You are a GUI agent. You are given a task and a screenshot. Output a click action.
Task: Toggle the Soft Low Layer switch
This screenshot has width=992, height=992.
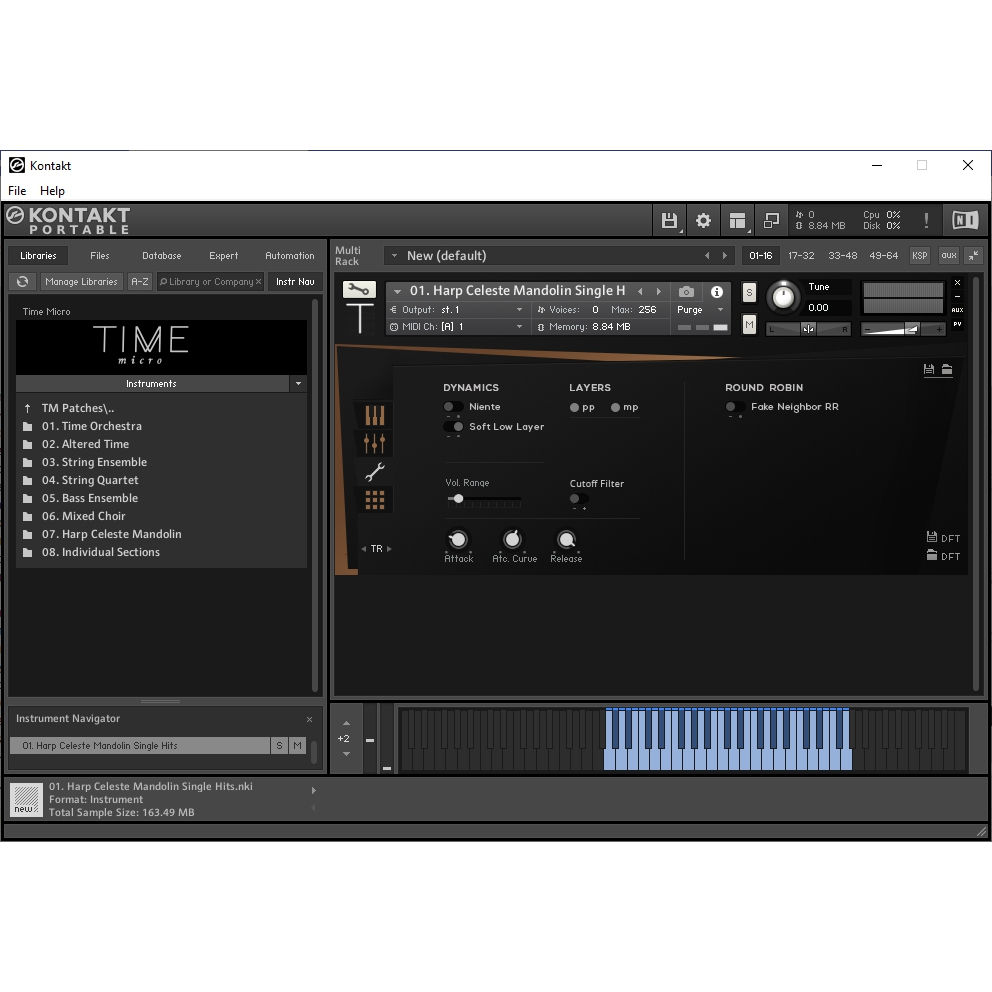pos(453,426)
